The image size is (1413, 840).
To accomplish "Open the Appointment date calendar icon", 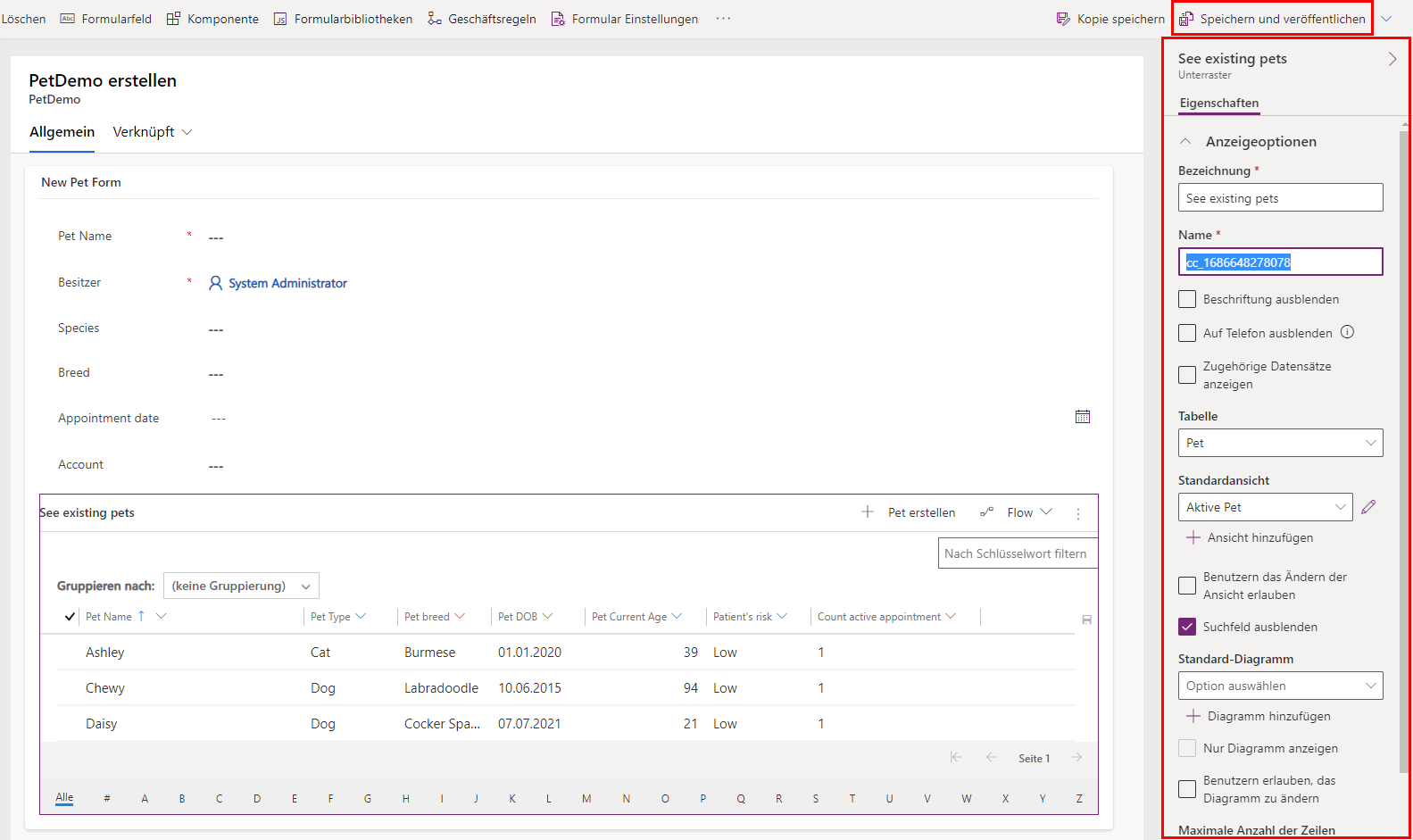I will 1083,417.
